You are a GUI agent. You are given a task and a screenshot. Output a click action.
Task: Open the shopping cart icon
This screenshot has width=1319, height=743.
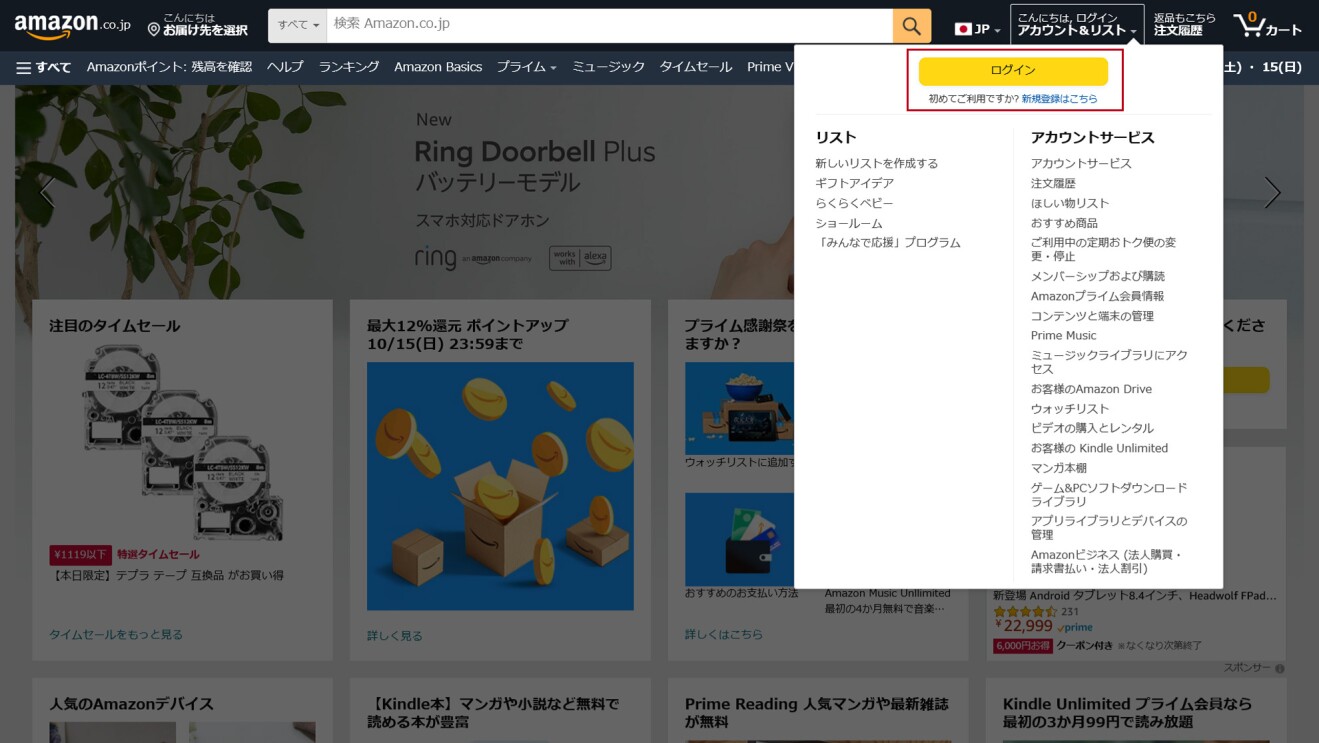pyautogui.click(x=1266, y=25)
